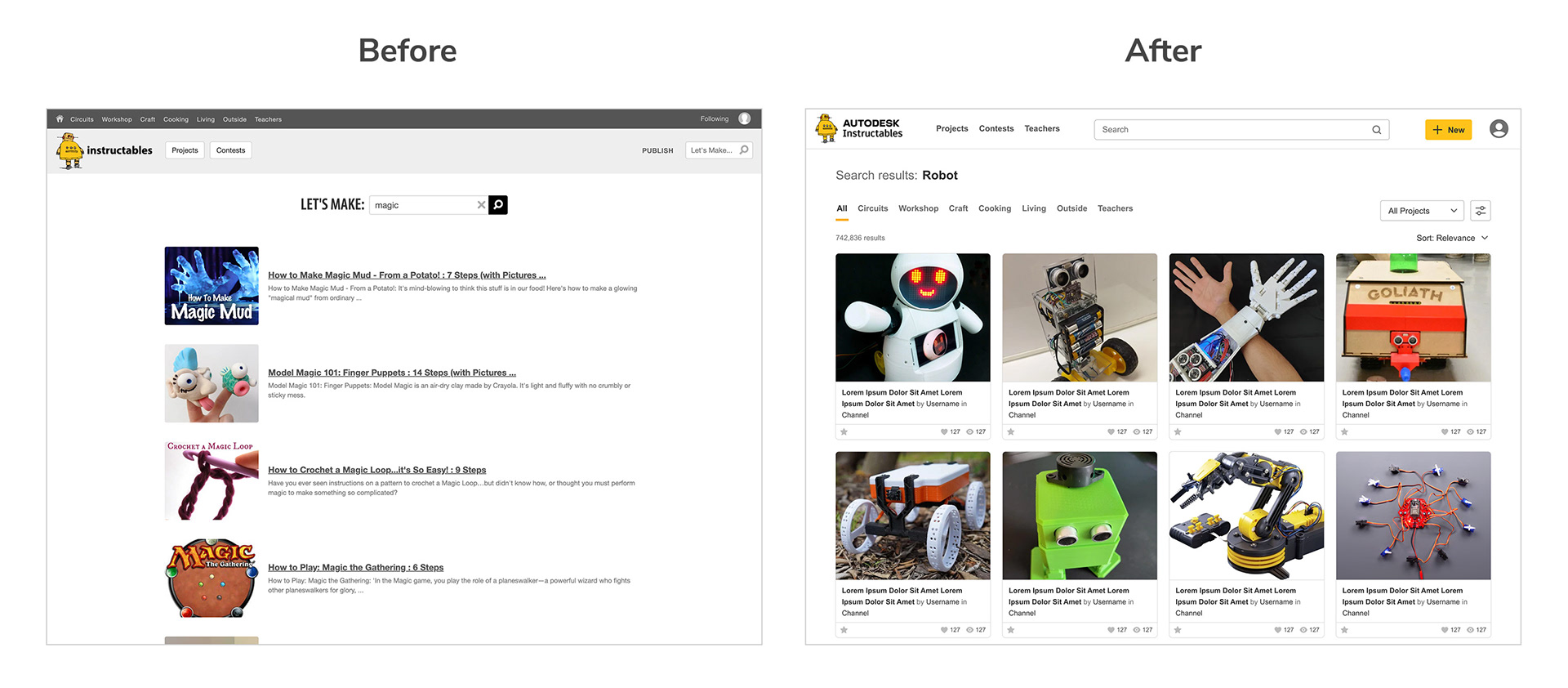
Task: Click the PUBLISH link in Before page
Action: click(657, 151)
